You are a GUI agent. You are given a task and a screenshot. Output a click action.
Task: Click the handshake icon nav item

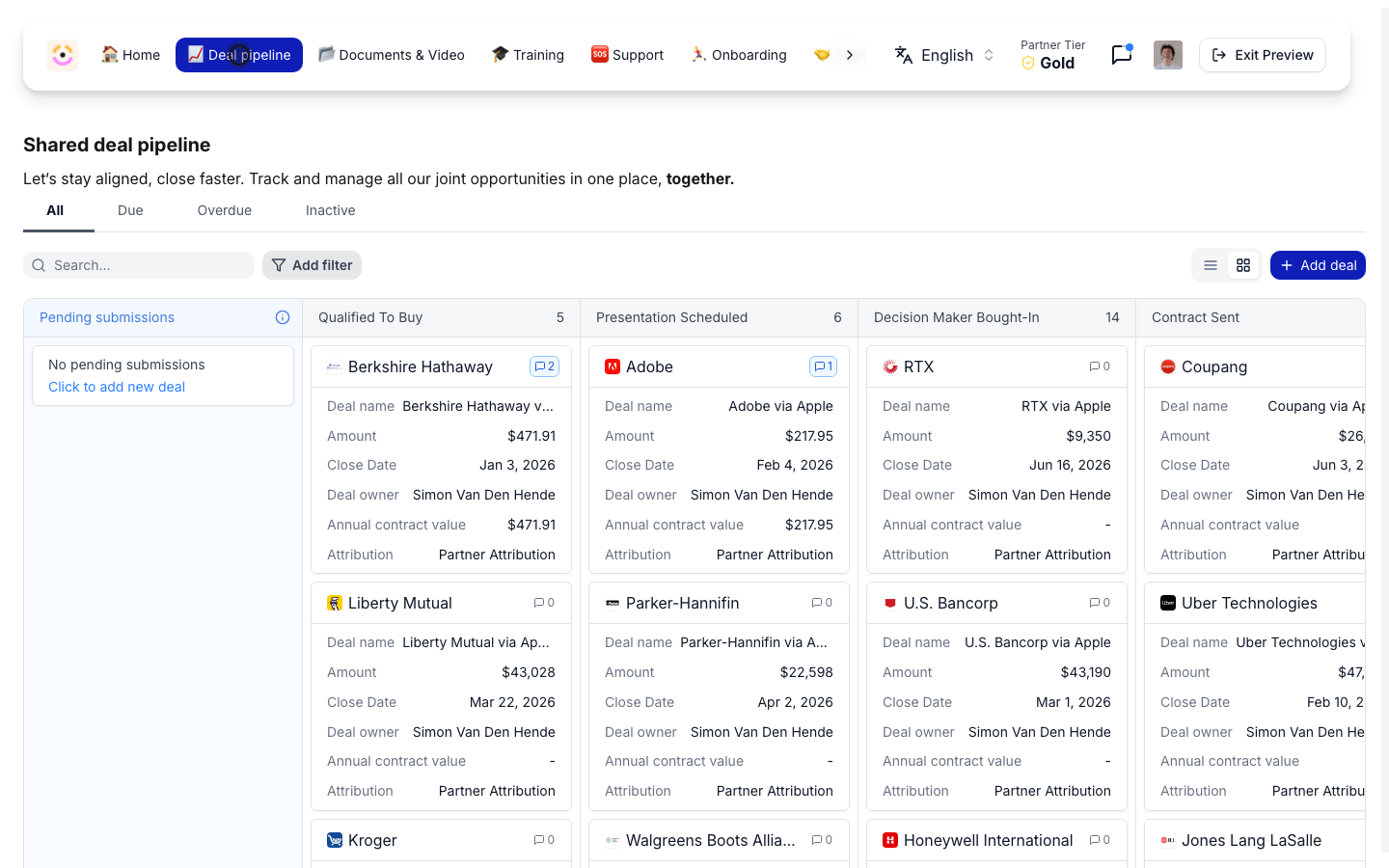click(x=821, y=55)
